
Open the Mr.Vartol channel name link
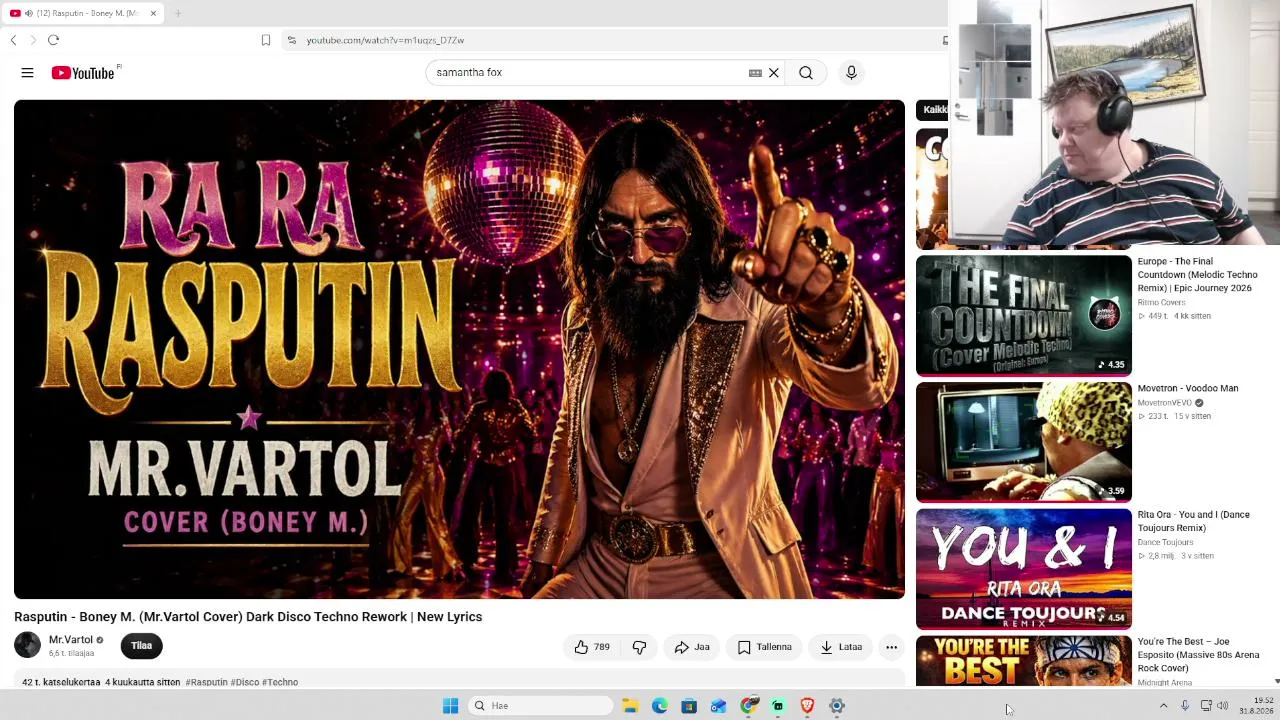pyautogui.click(x=71, y=640)
